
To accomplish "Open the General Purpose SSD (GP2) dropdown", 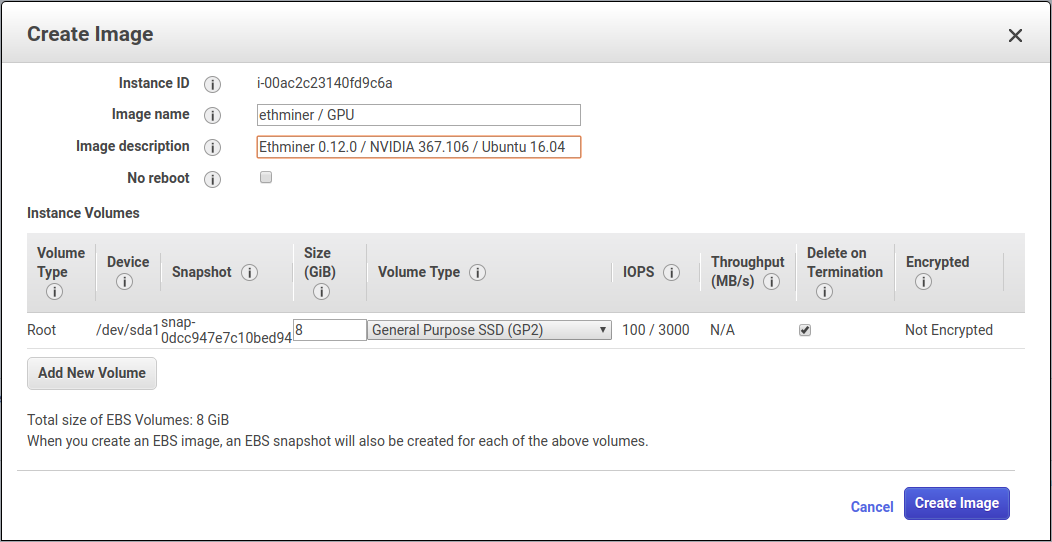I will tap(489, 330).
